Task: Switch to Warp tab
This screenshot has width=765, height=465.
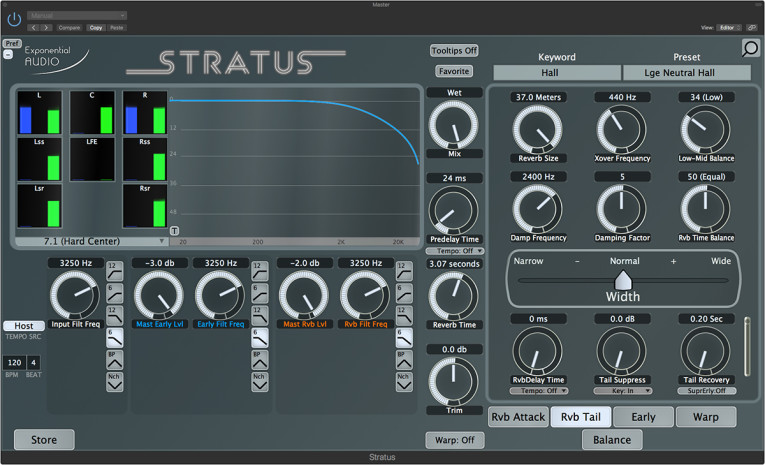Action: pos(706,417)
